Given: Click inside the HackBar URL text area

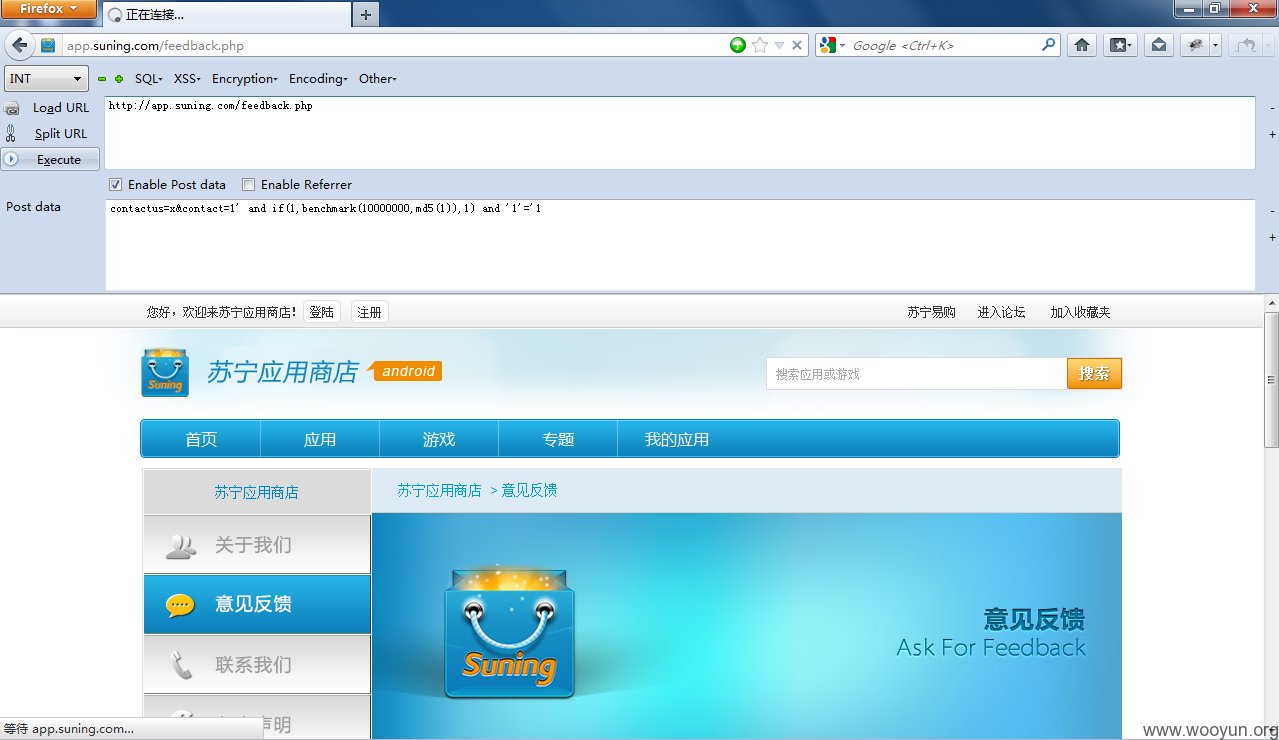Looking at the screenshot, I should 680,133.
